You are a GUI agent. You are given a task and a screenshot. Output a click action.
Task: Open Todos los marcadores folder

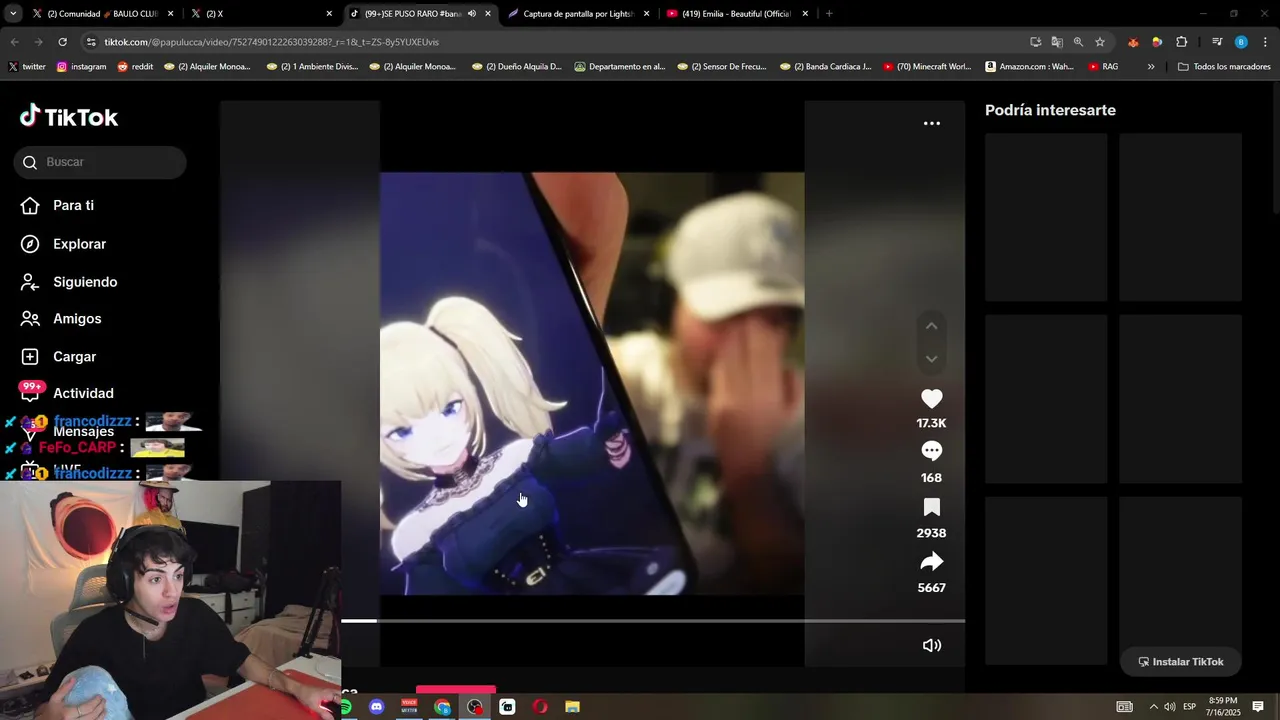pos(1224,67)
